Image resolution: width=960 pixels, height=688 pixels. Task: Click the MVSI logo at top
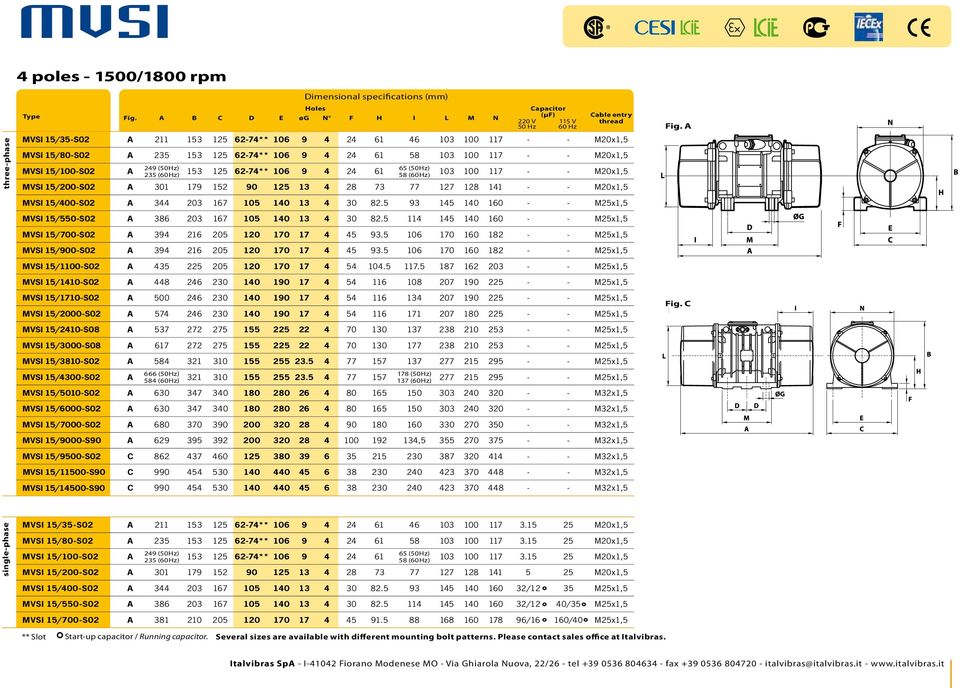(x=94, y=23)
